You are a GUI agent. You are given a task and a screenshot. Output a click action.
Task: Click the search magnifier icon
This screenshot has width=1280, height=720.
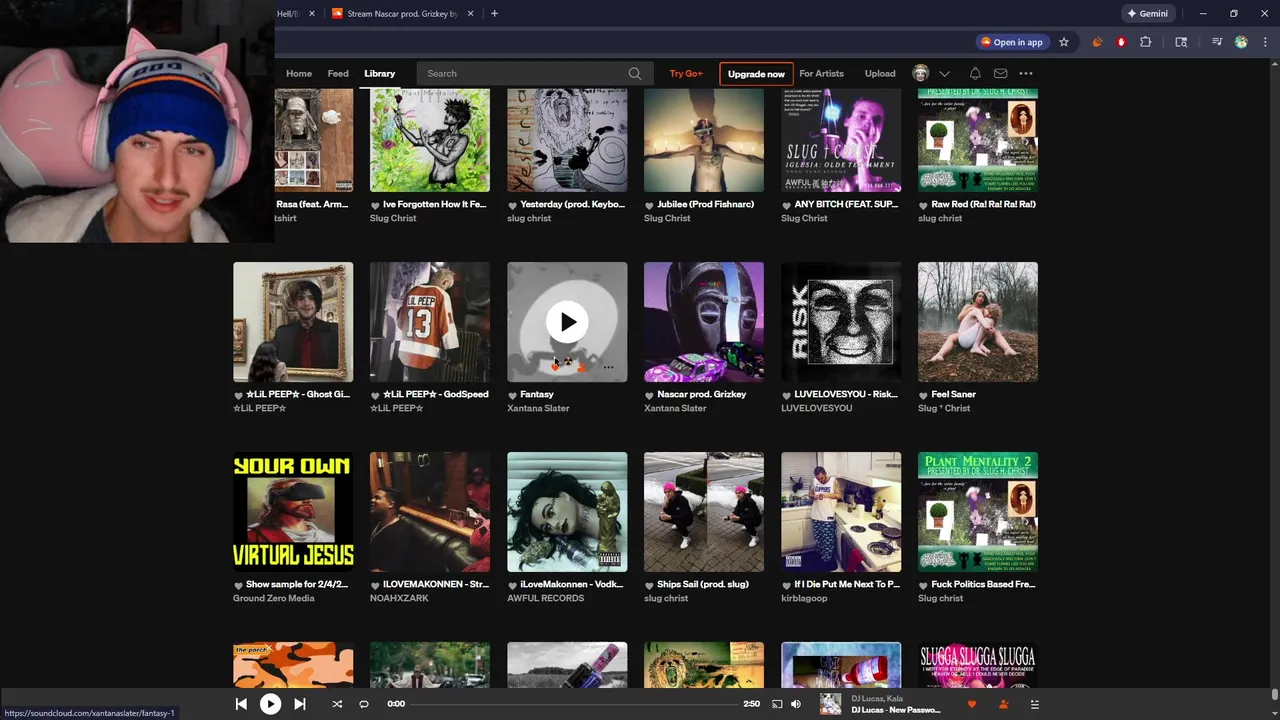point(634,73)
